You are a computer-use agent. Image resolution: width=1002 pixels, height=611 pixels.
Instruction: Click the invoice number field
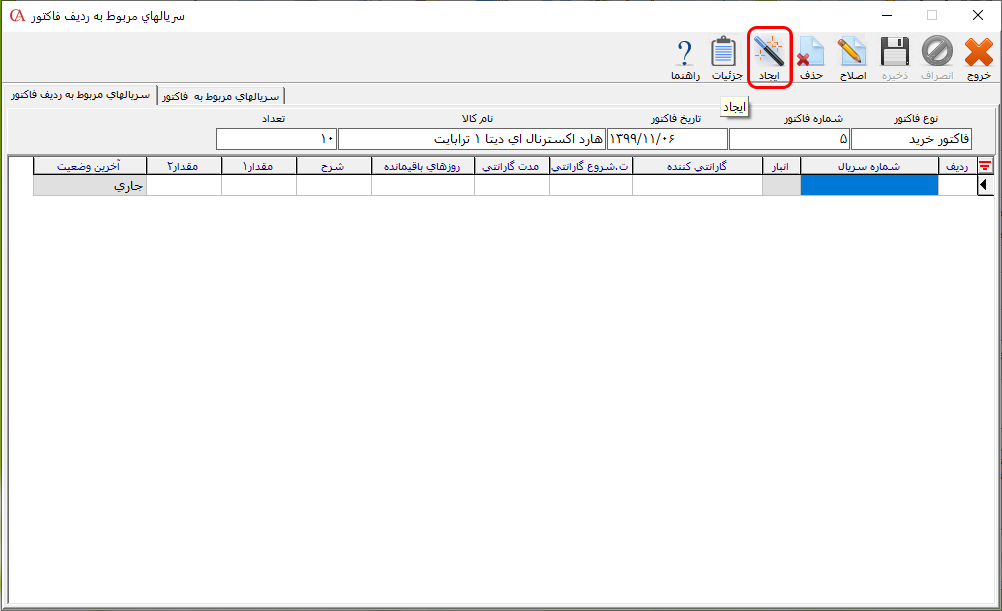788,138
